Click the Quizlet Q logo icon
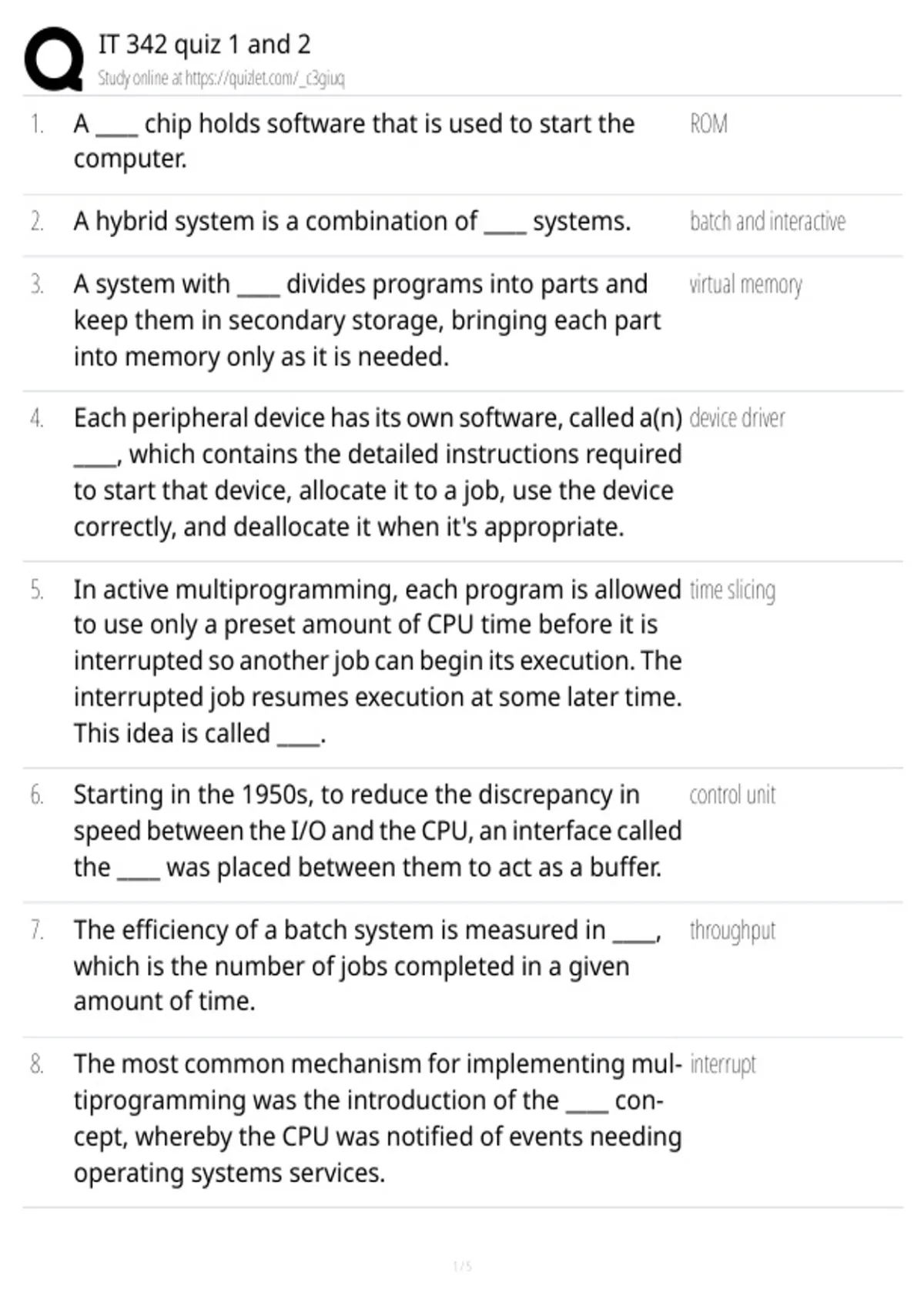 coord(54,59)
